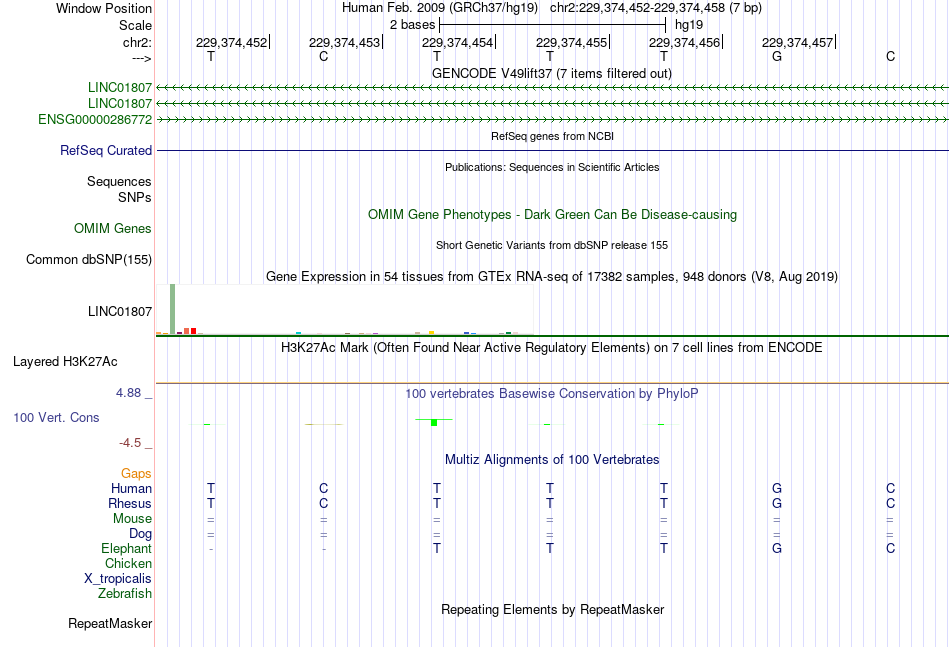The image size is (950, 647).
Task: Click base G in the Rhesus alignment row
Action: click(777, 503)
